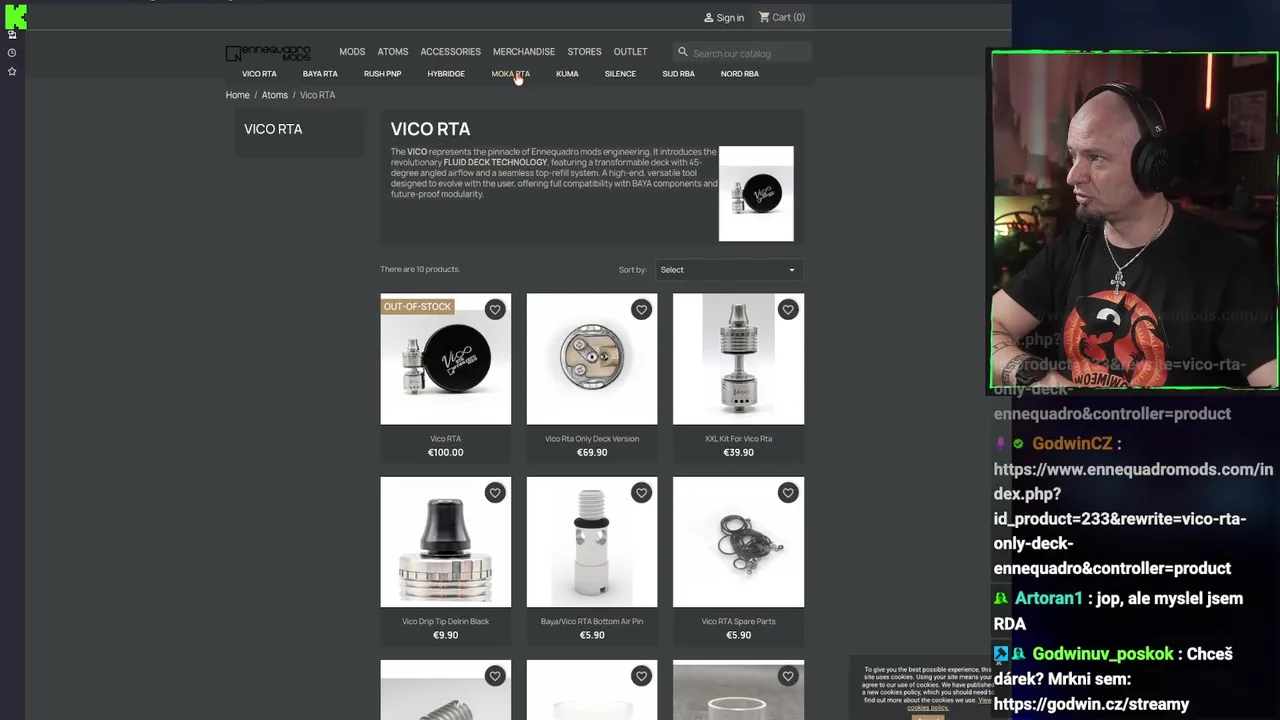Select RUSH PNP submenu item

[x=382, y=74]
